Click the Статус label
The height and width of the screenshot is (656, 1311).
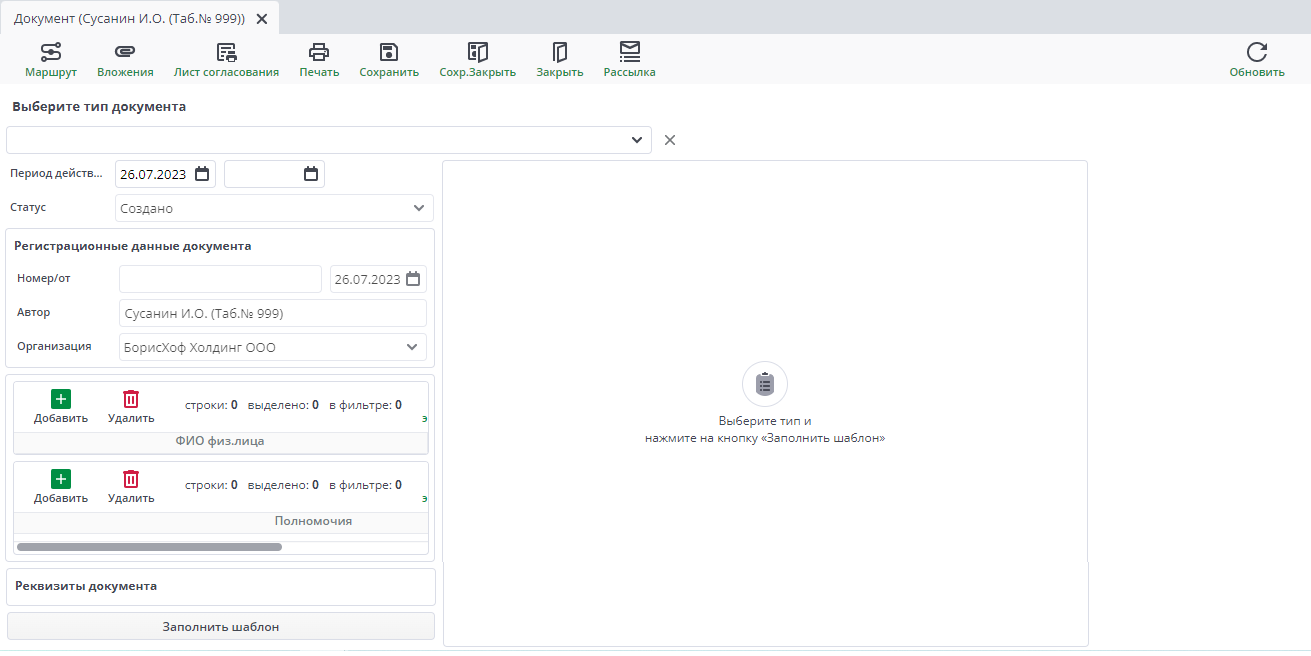point(28,207)
